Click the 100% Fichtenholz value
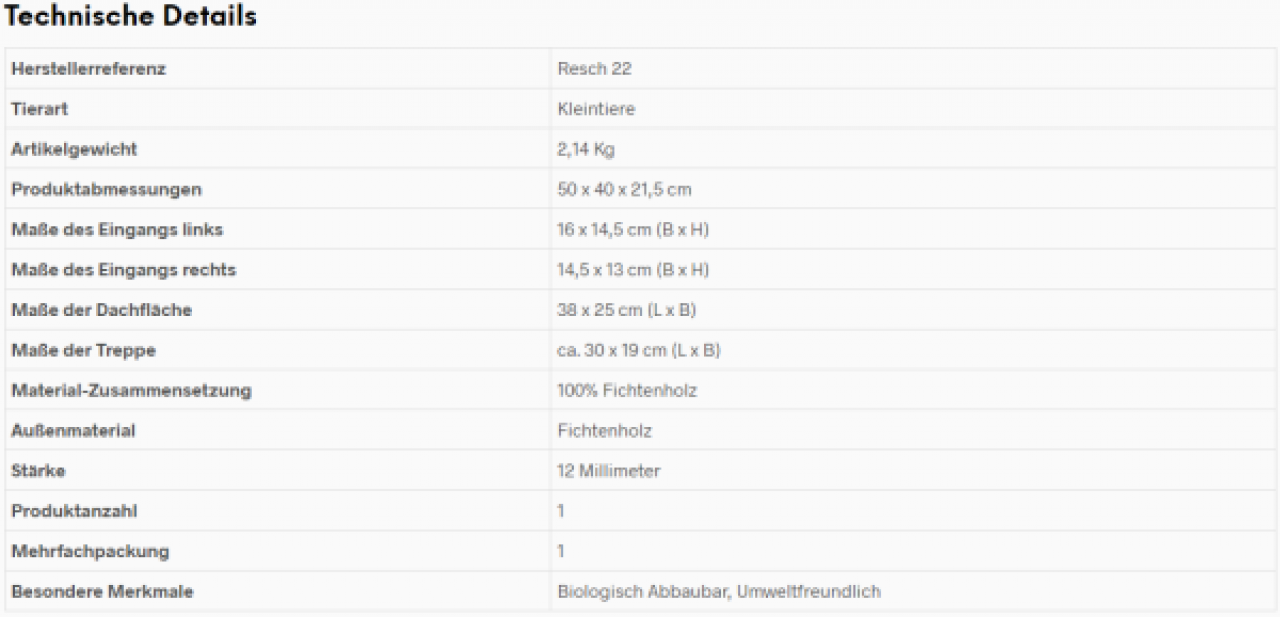This screenshot has width=1280, height=617. click(627, 390)
